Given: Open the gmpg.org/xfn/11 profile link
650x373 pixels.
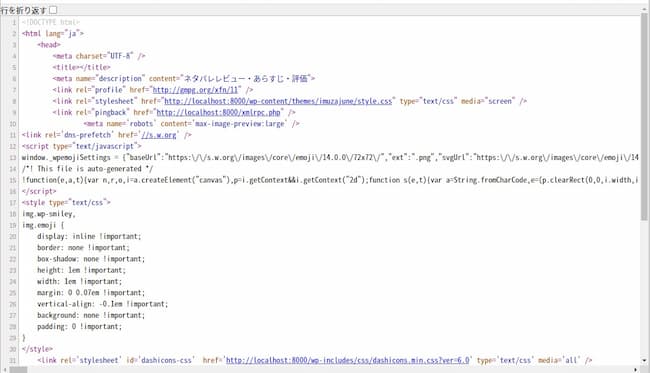Looking at the screenshot, I should [x=196, y=90].
